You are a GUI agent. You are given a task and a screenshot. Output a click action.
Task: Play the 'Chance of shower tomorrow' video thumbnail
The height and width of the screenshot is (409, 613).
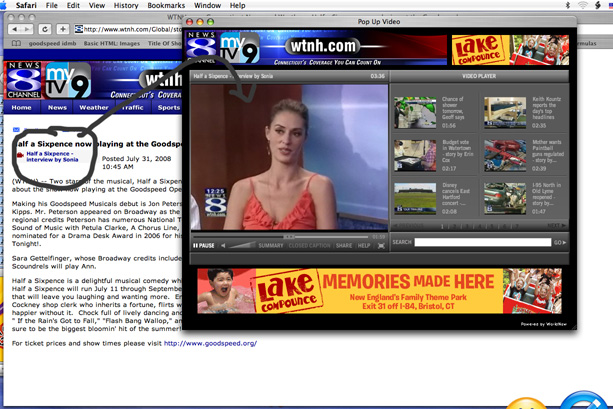(414, 112)
